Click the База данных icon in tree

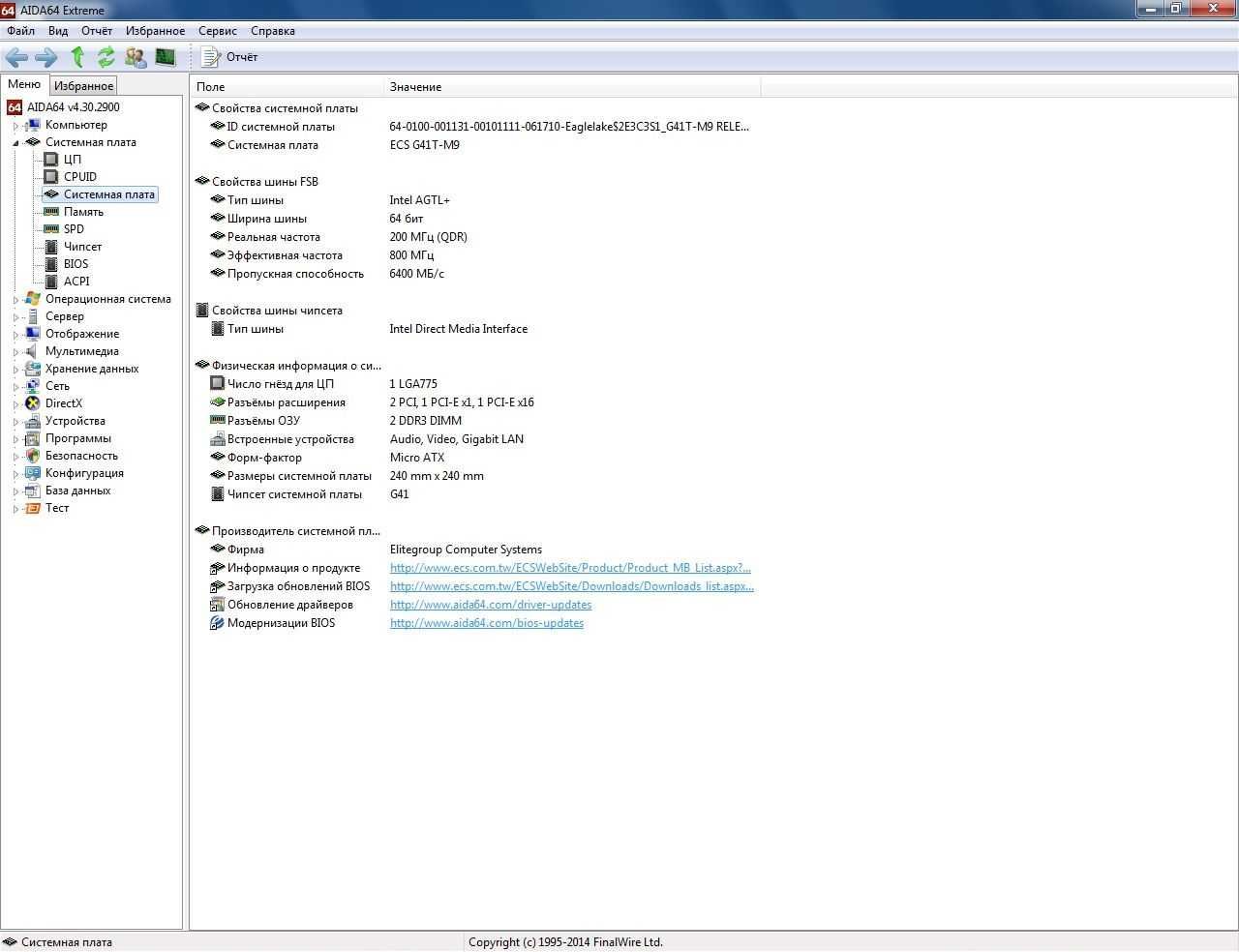33,491
